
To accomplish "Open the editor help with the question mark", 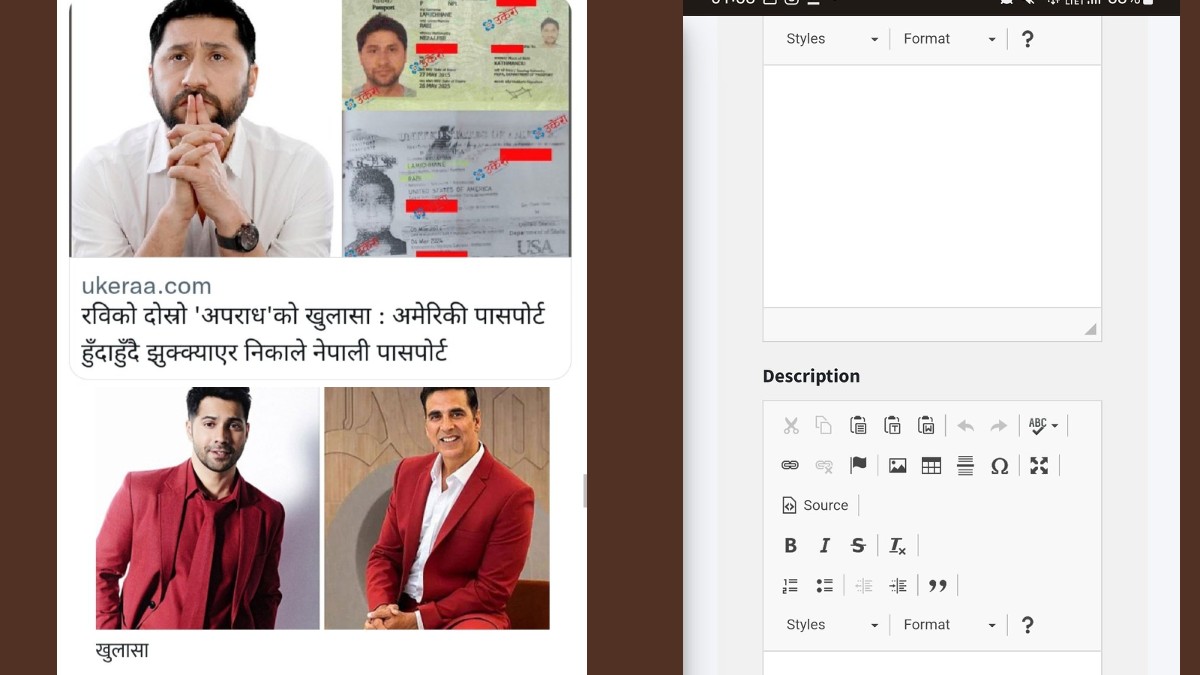I will pyautogui.click(x=1028, y=624).
